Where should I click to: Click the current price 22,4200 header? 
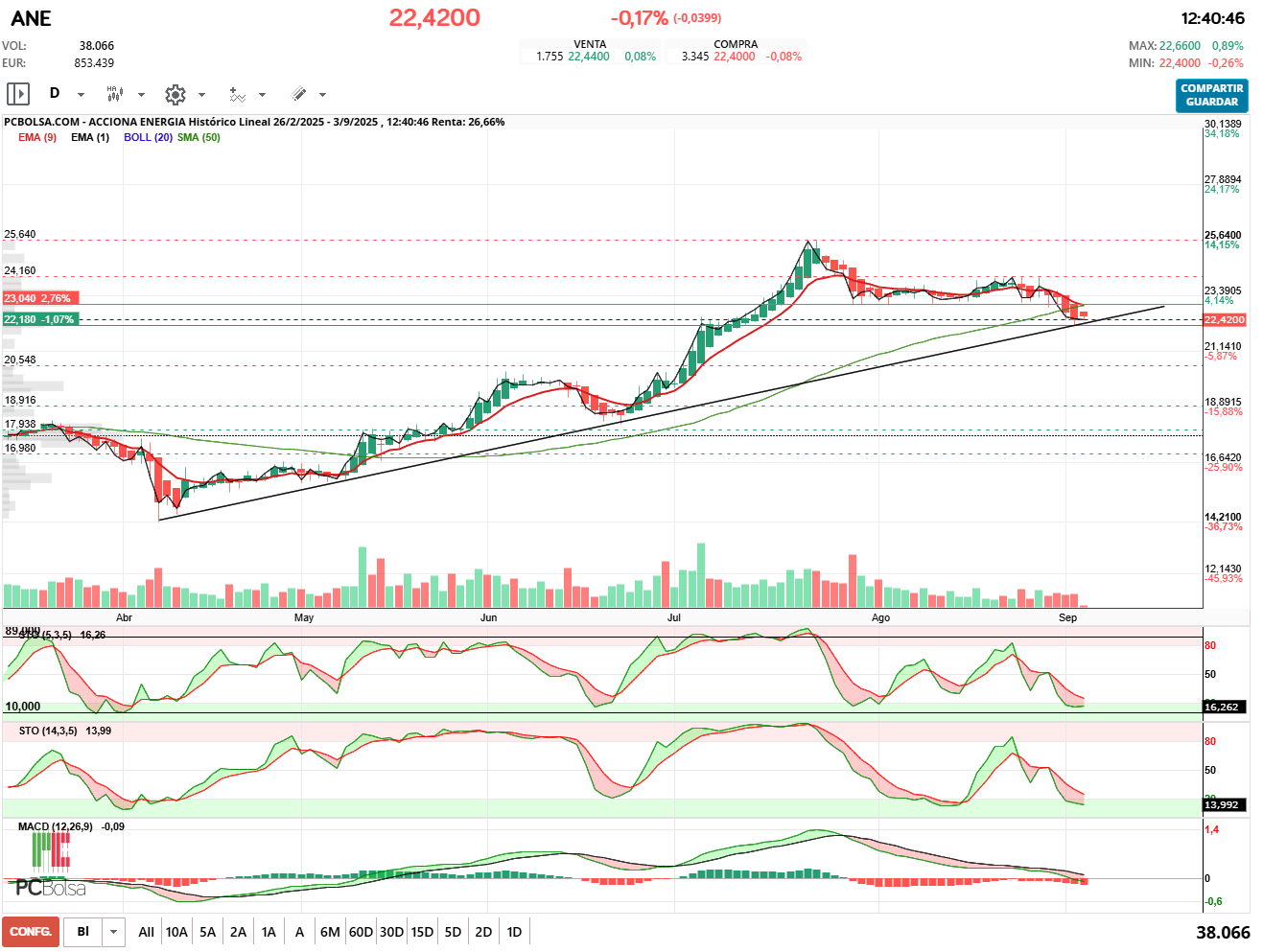click(x=434, y=17)
